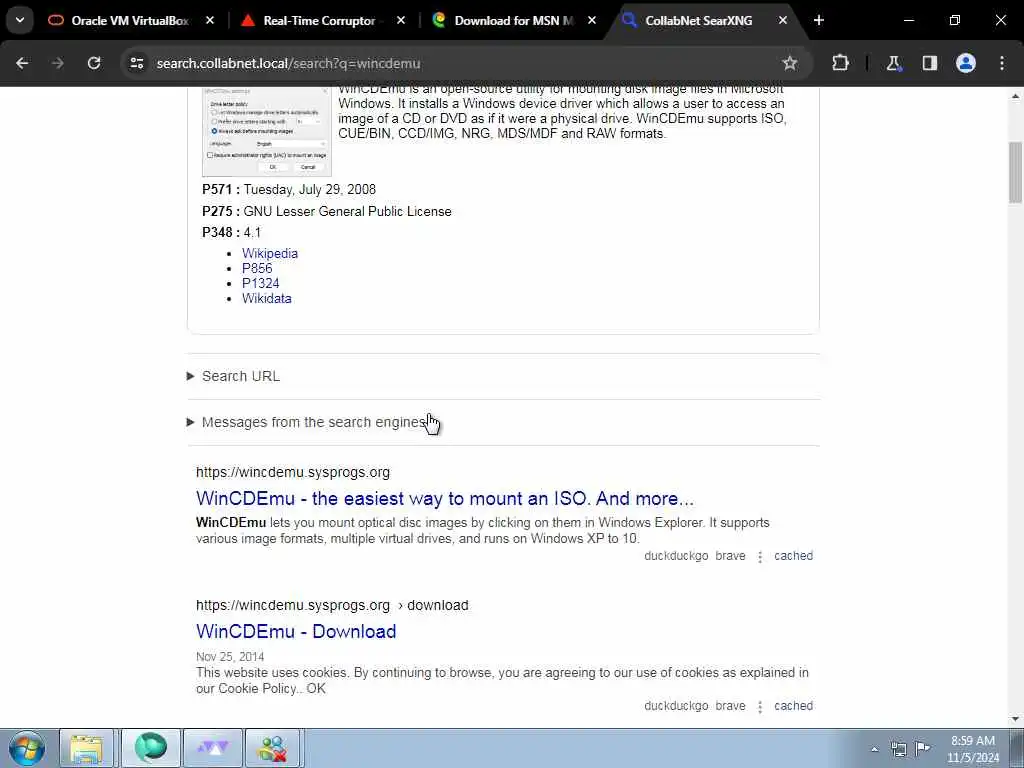Click the scrollbar down arrow
This screenshot has height=768, width=1024.
point(1015,719)
